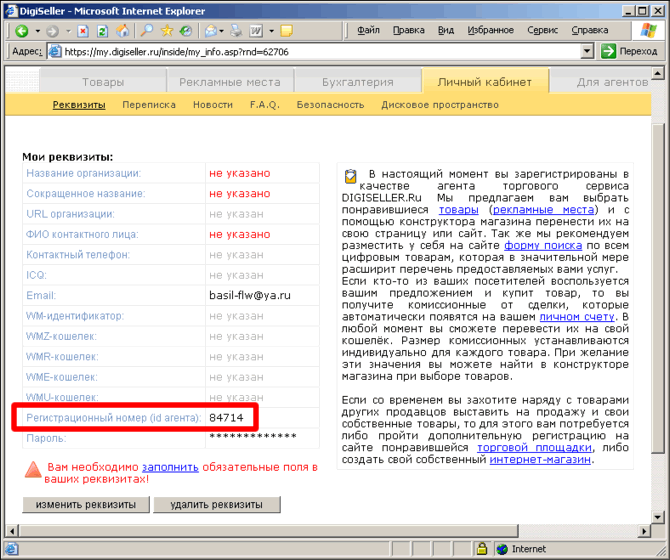This screenshot has height=560, width=670.
Task: Open the Реквизиты submenu link
Action: click(79, 105)
